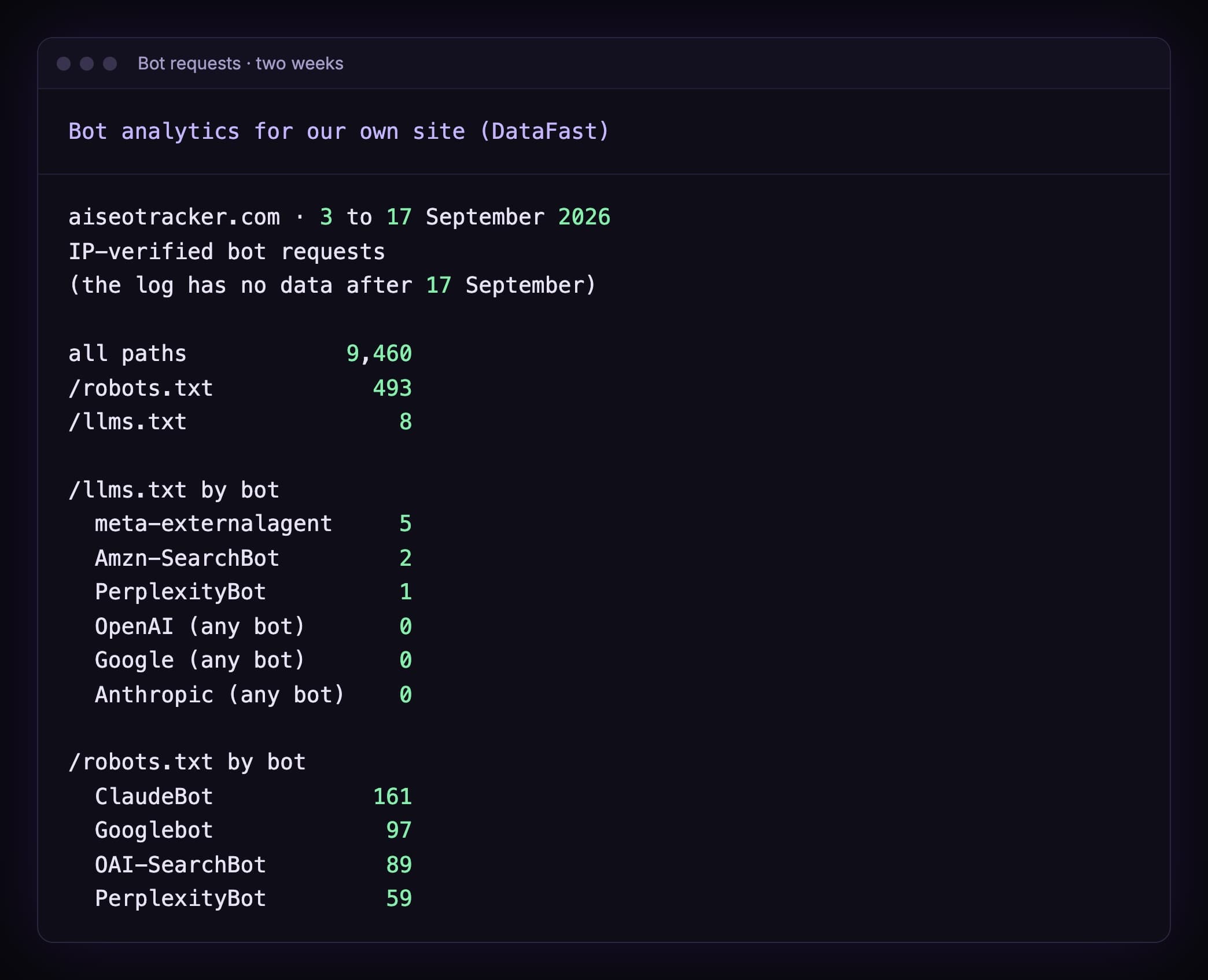The height and width of the screenshot is (980, 1208).
Task: Click the 'all paths' value 9,460
Action: [x=379, y=353]
